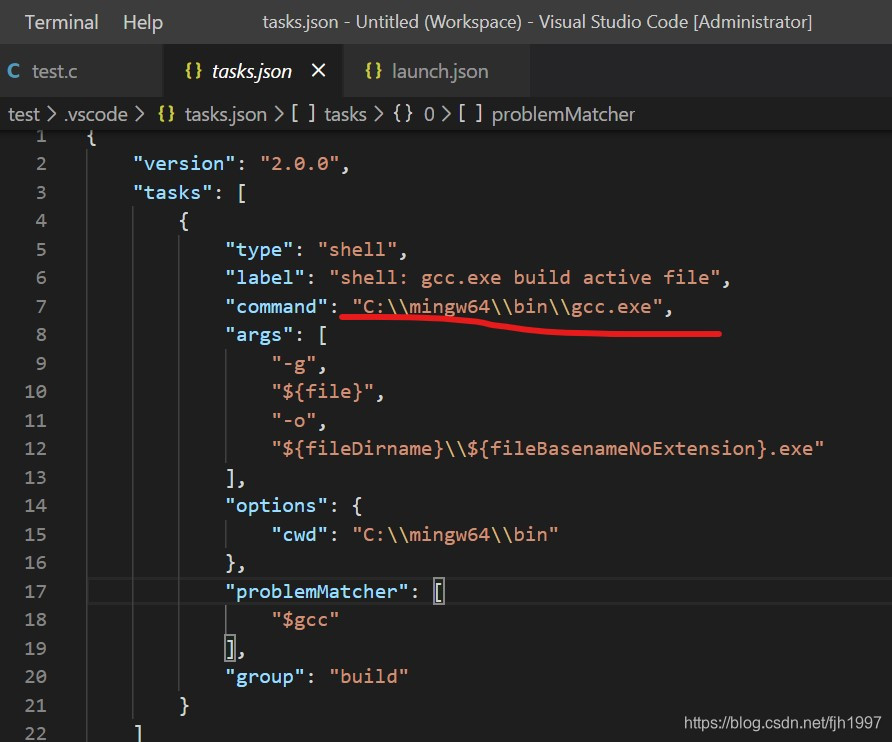This screenshot has height=742, width=892.
Task: Select .vscode folder in breadcrumb
Action: tap(96, 114)
